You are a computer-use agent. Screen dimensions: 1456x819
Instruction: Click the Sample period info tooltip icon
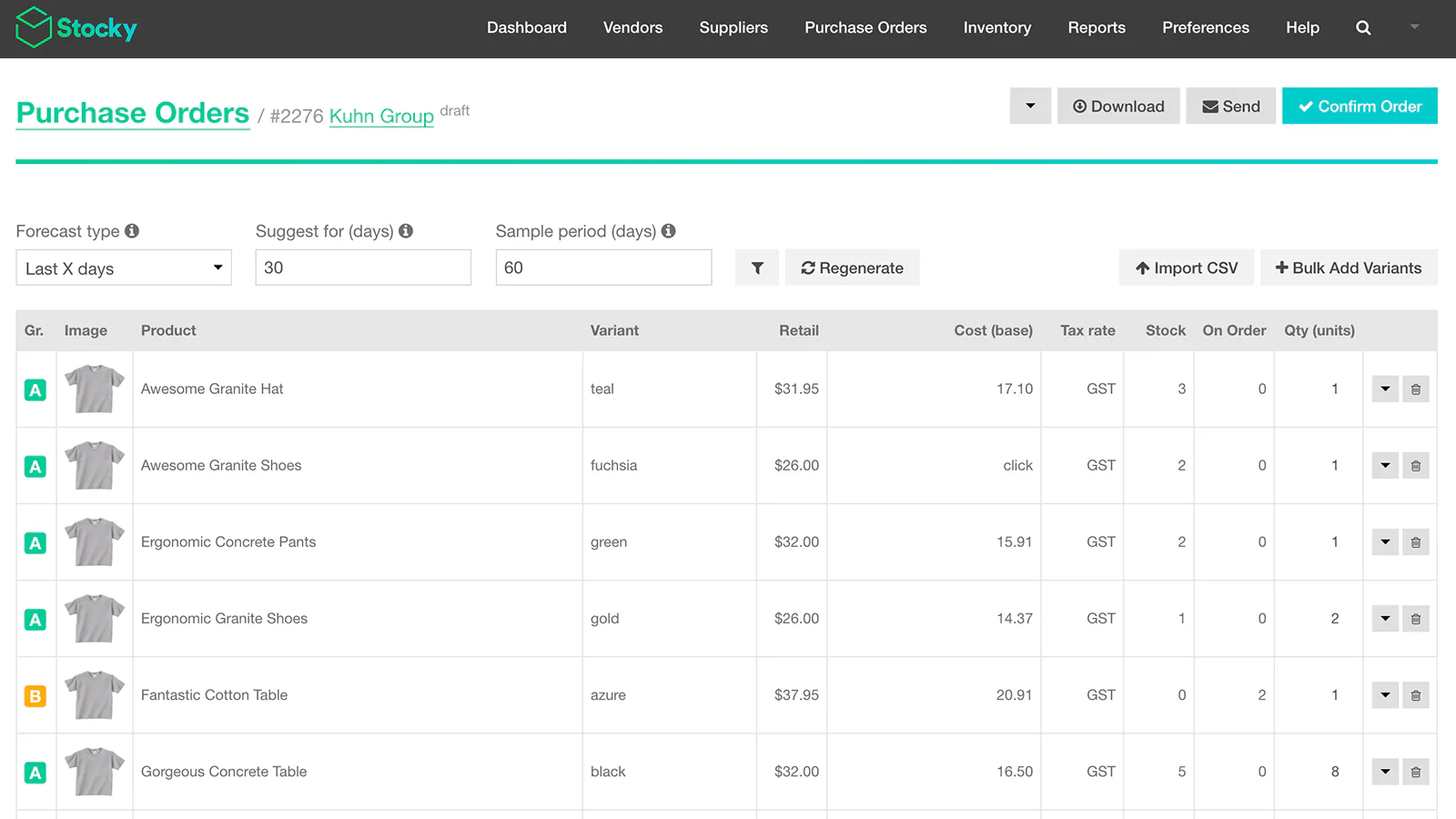(669, 230)
